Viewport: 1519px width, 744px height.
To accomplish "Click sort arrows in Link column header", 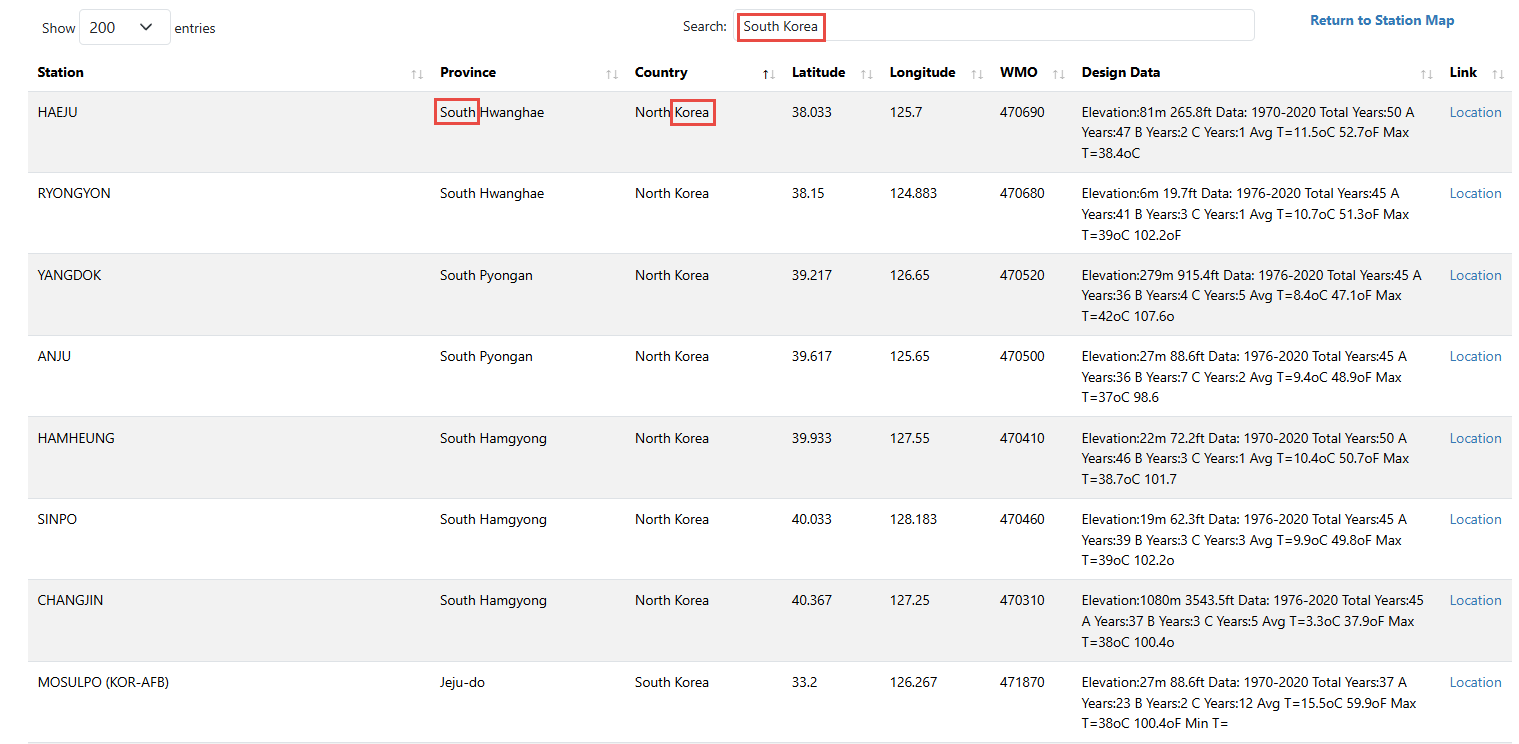I will (1497, 74).
